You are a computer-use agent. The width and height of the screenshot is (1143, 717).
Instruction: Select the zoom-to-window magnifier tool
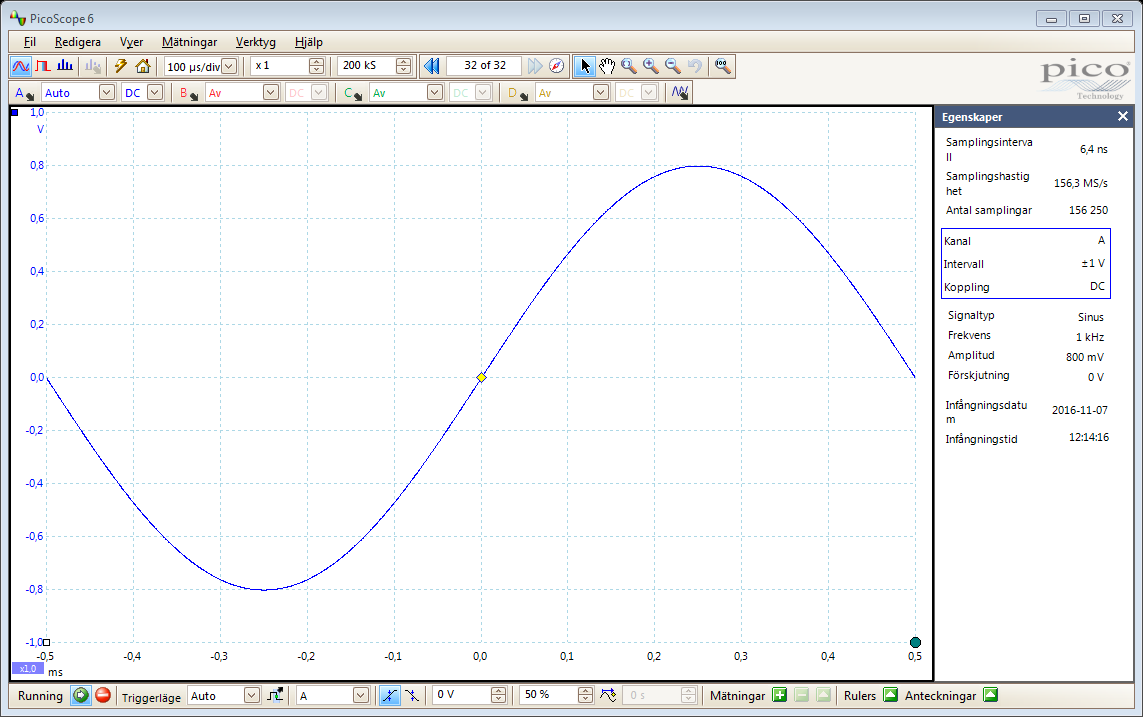coord(628,66)
